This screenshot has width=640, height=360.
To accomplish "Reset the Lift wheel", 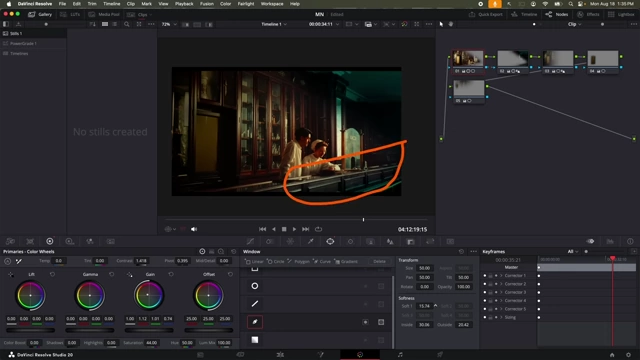I will pyautogui.click(x=52, y=274).
